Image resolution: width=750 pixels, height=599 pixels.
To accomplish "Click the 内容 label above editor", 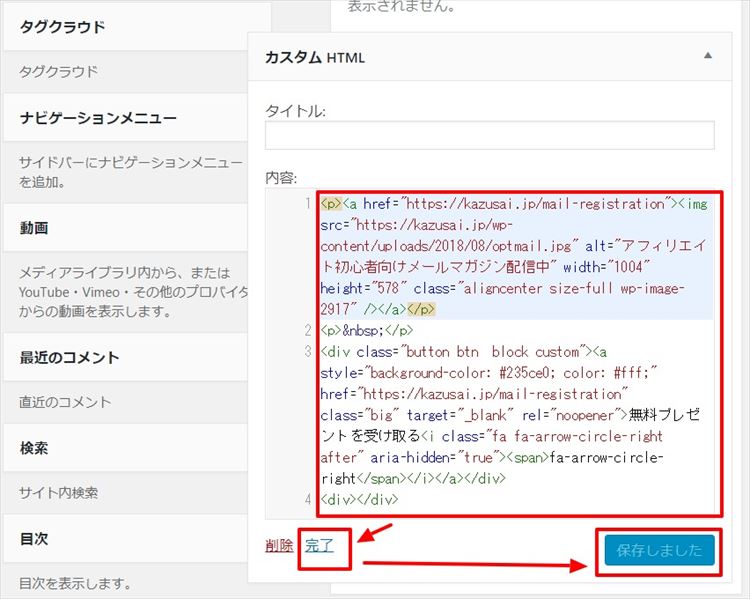I will coord(281,177).
